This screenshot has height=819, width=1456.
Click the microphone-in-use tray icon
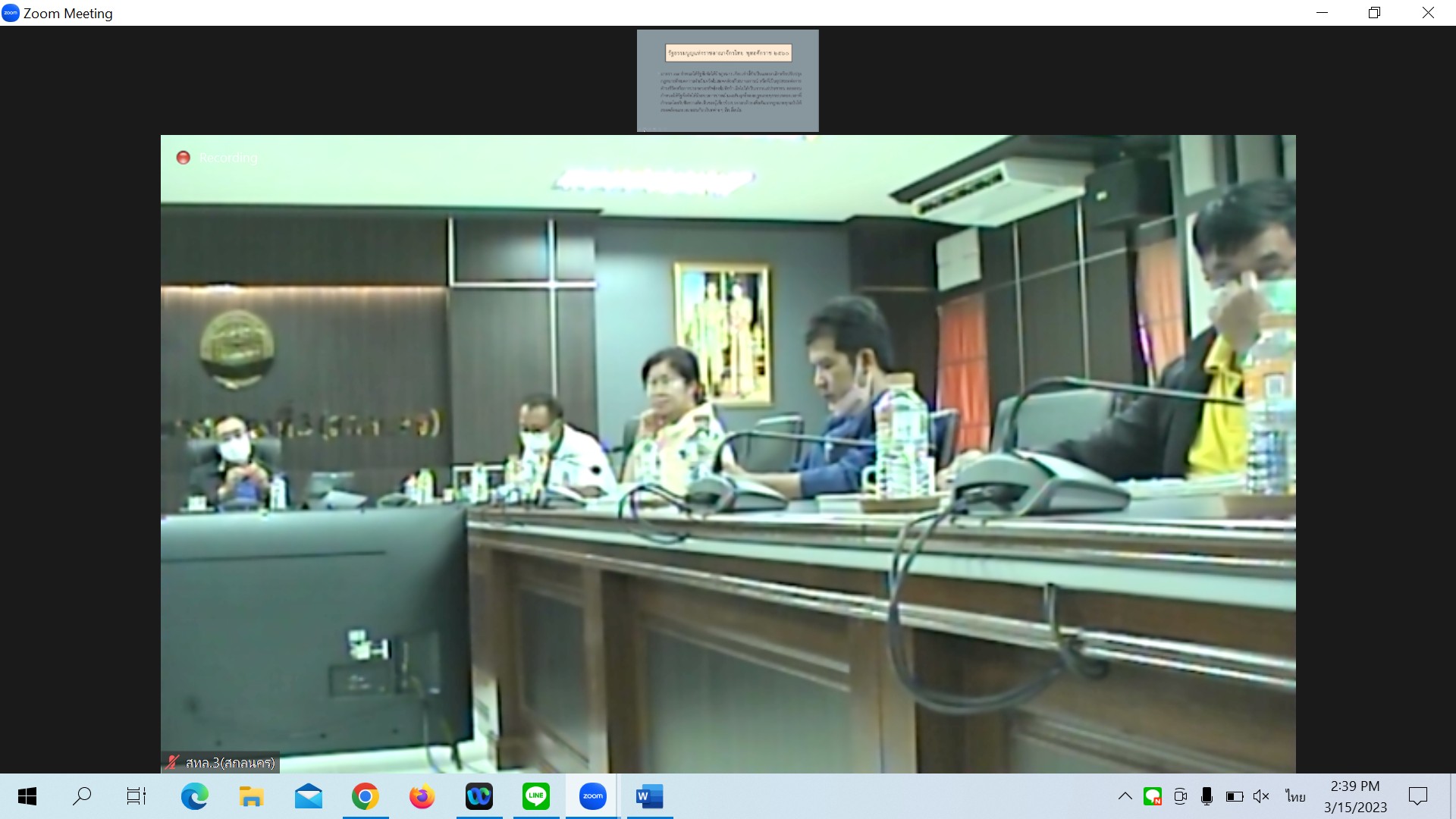[1207, 796]
